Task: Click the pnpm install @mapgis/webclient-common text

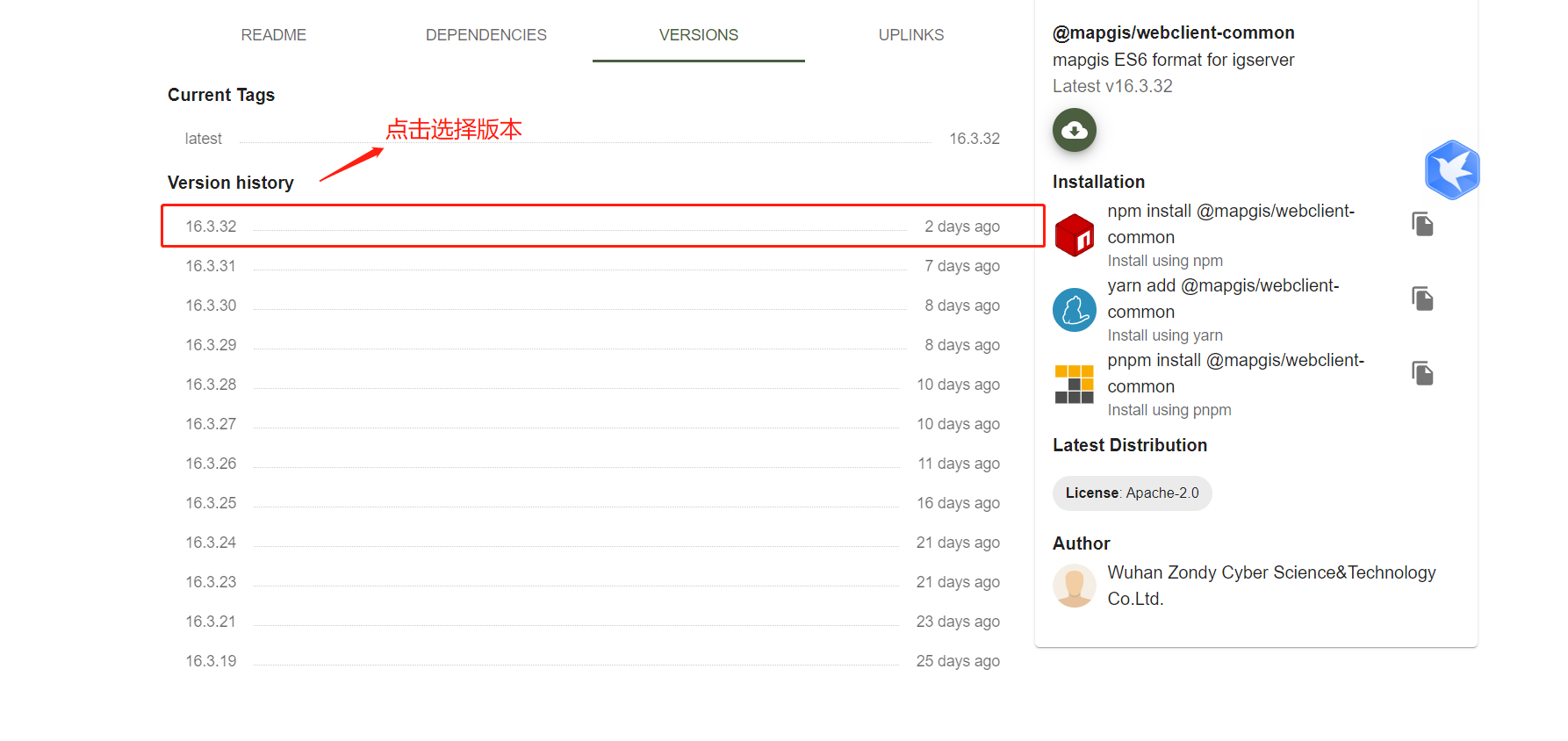Action: pyautogui.click(x=1235, y=373)
